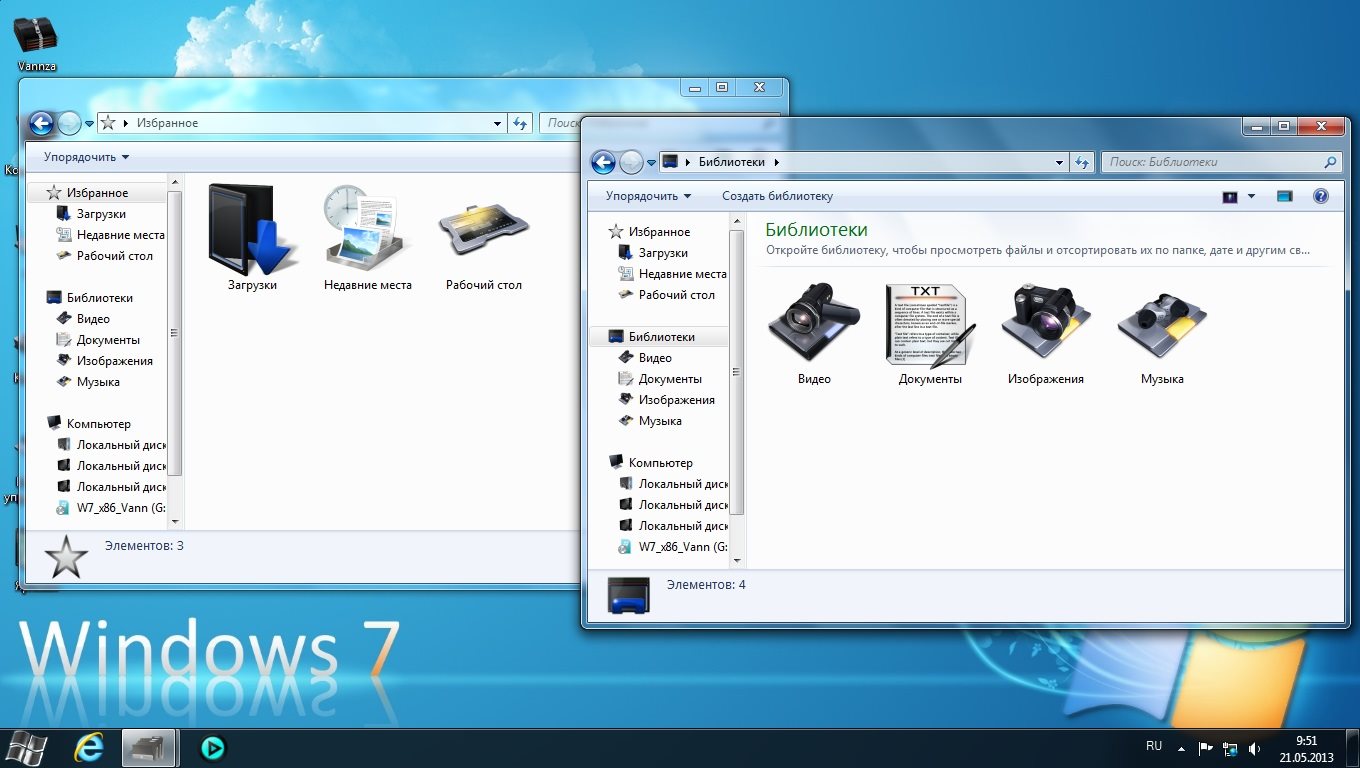Open the Загрузки folder icon in Избранное window
The image size is (1360, 768).
[250, 230]
